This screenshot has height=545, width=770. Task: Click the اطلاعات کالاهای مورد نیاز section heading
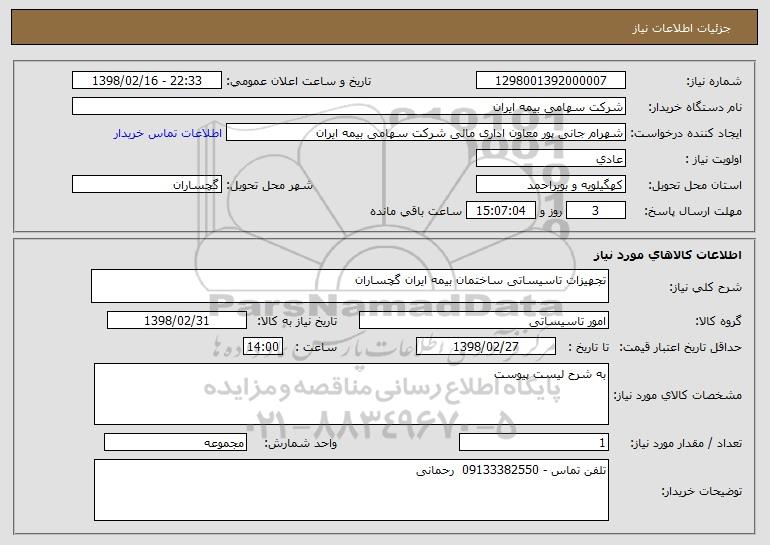[667, 255]
